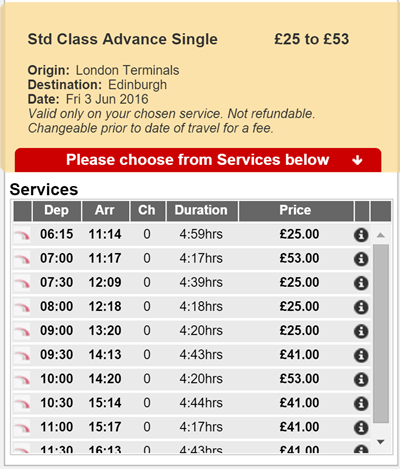
Task: Click train operator logo on 09:00 row
Action: click(22, 331)
